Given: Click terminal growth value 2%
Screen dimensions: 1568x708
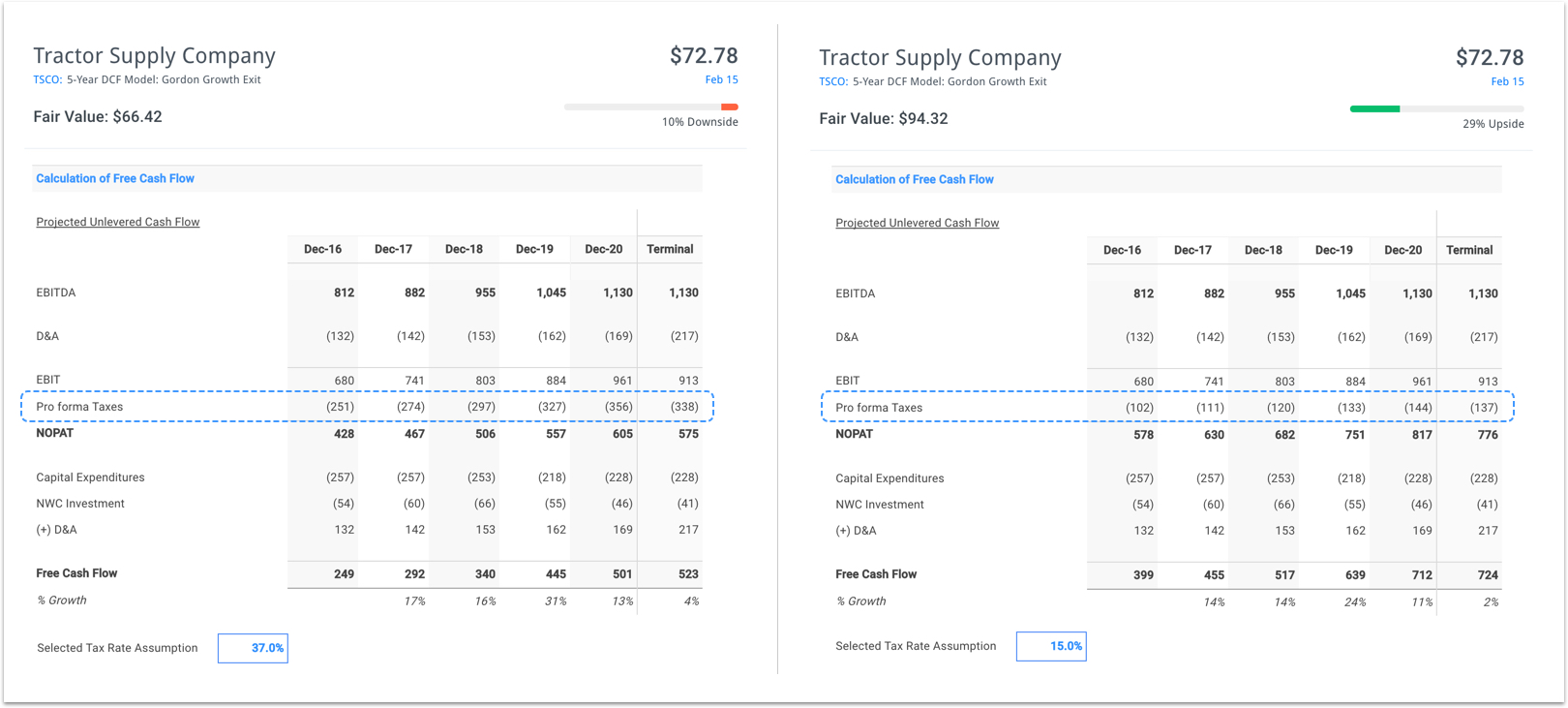Looking at the screenshot, I should 1491,602.
